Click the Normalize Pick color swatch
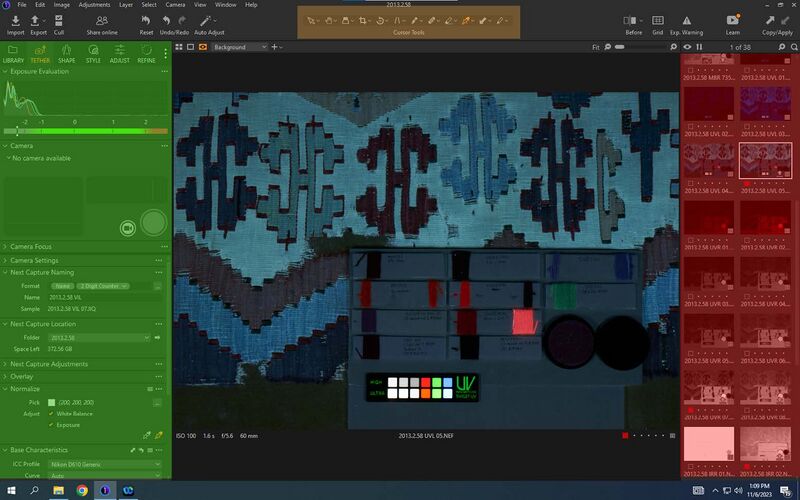This screenshot has width=800, height=500. pos(52,403)
